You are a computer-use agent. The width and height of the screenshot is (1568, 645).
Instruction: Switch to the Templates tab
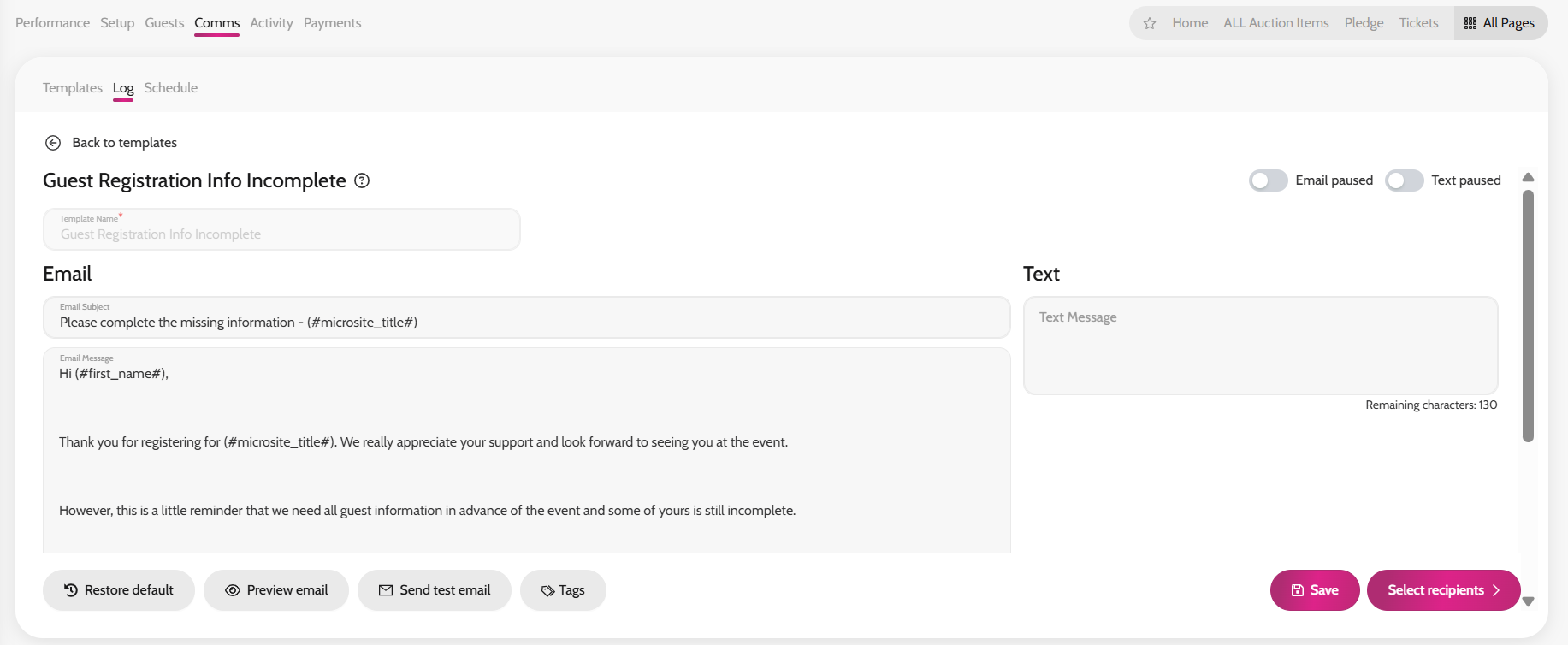[x=73, y=88]
